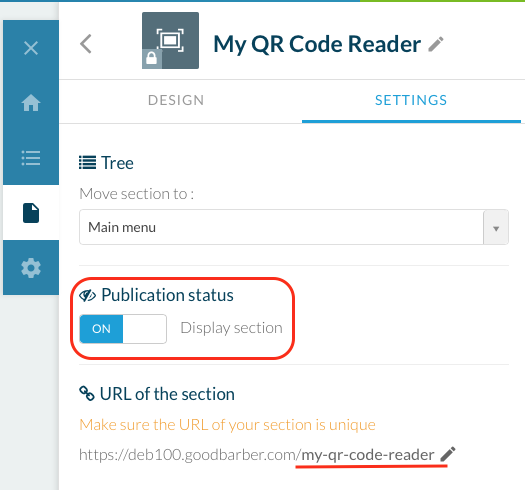
Task: Click the Display section label
Action: [231, 328]
